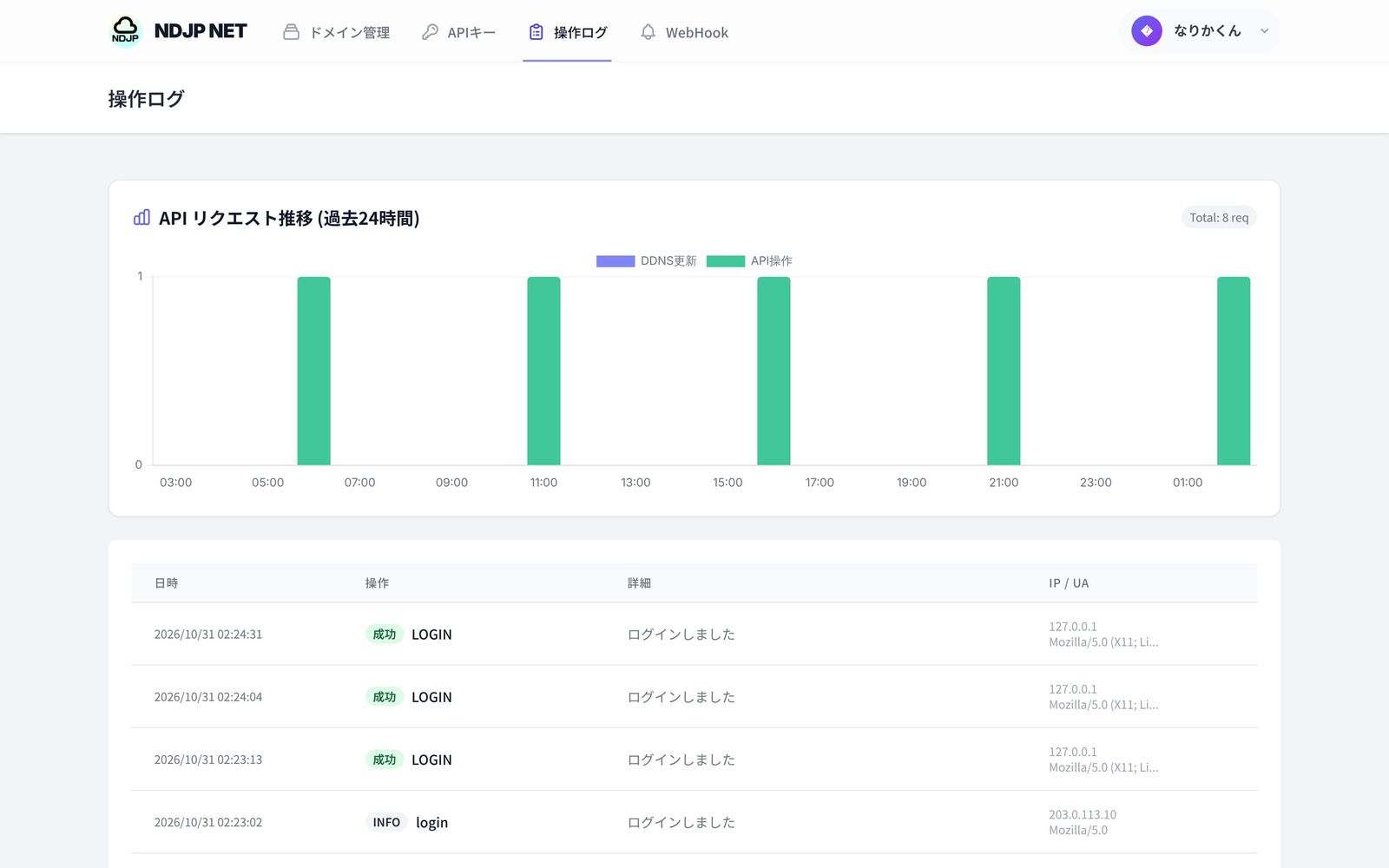
Task: Click lowercase login text in the INFO row
Action: click(x=431, y=822)
